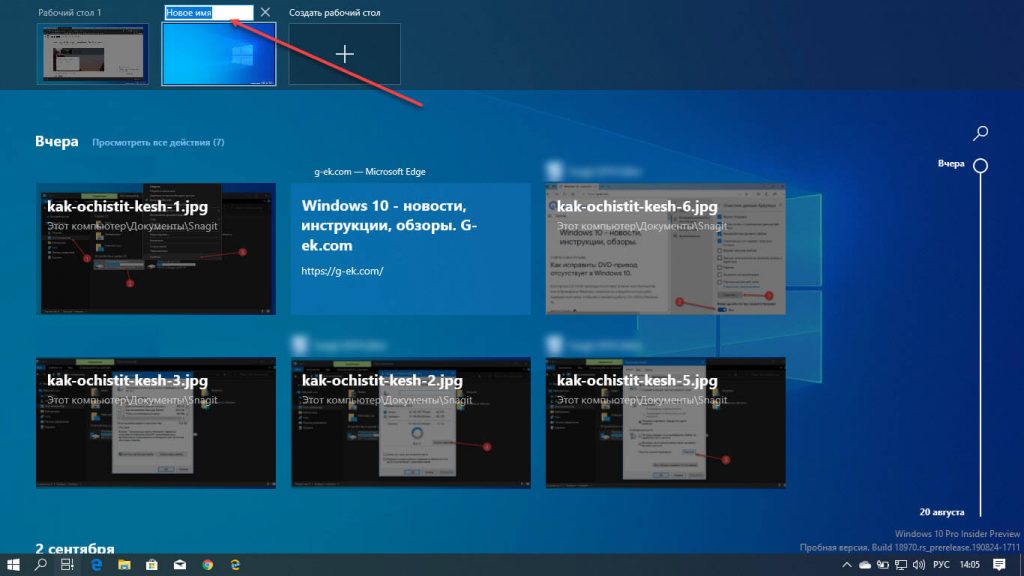Click the volume speaker tray icon

click(x=919, y=564)
